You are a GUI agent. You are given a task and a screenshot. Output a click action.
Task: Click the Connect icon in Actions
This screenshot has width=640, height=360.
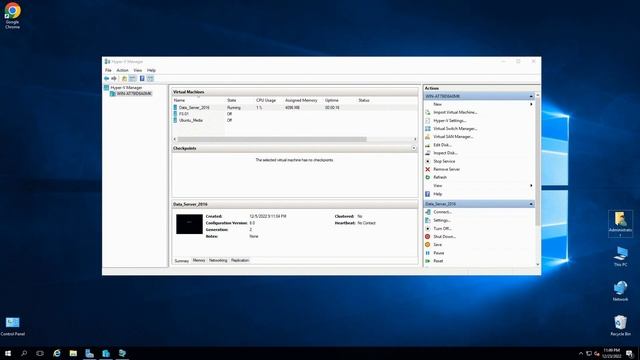428,212
